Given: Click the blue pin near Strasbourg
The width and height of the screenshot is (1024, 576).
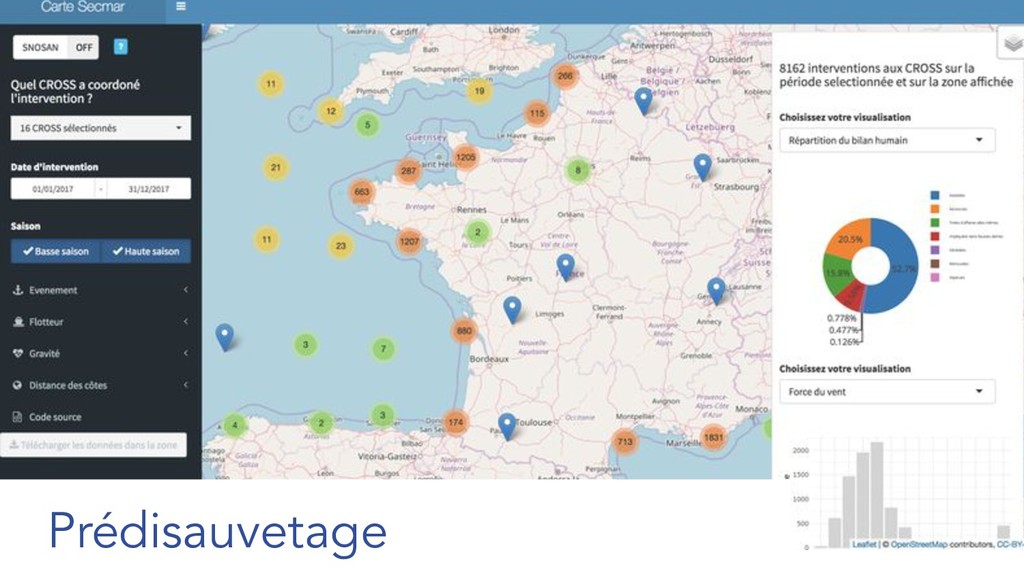Looking at the screenshot, I should click(703, 166).
